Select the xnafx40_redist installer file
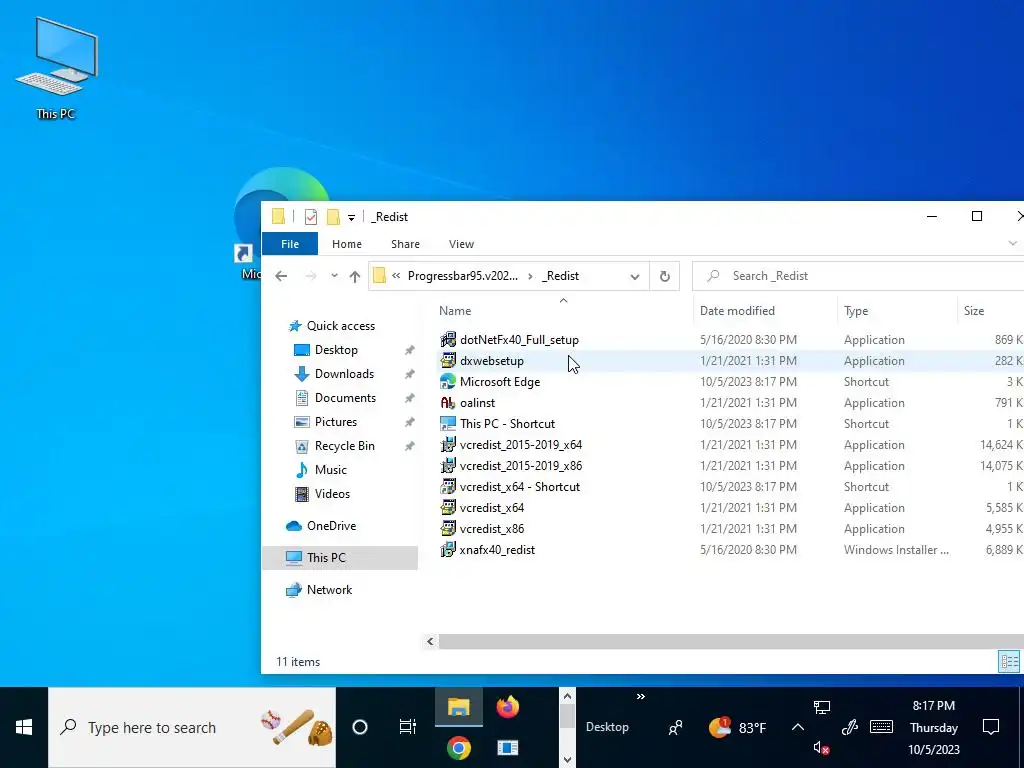The height and width of the screenshot is (768, 1024). (x=497, y=550)
